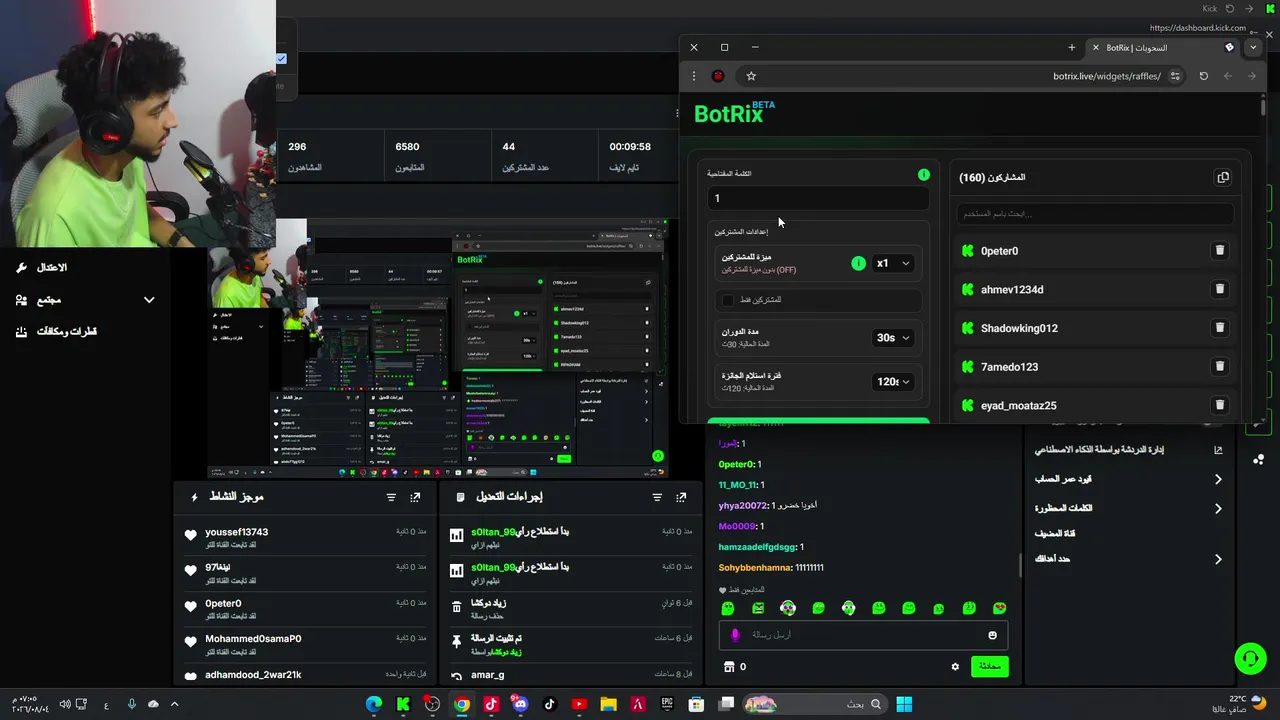Launch Discord from the taskbar
Image resolution: width=1280 pixels, height=720 pixels.
point(520,704)
